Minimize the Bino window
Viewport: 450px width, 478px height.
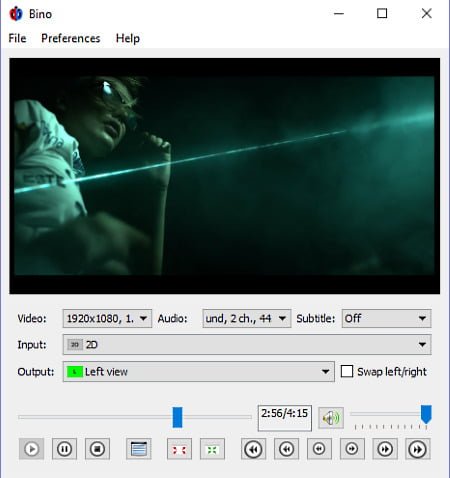[x=339, y=14]
